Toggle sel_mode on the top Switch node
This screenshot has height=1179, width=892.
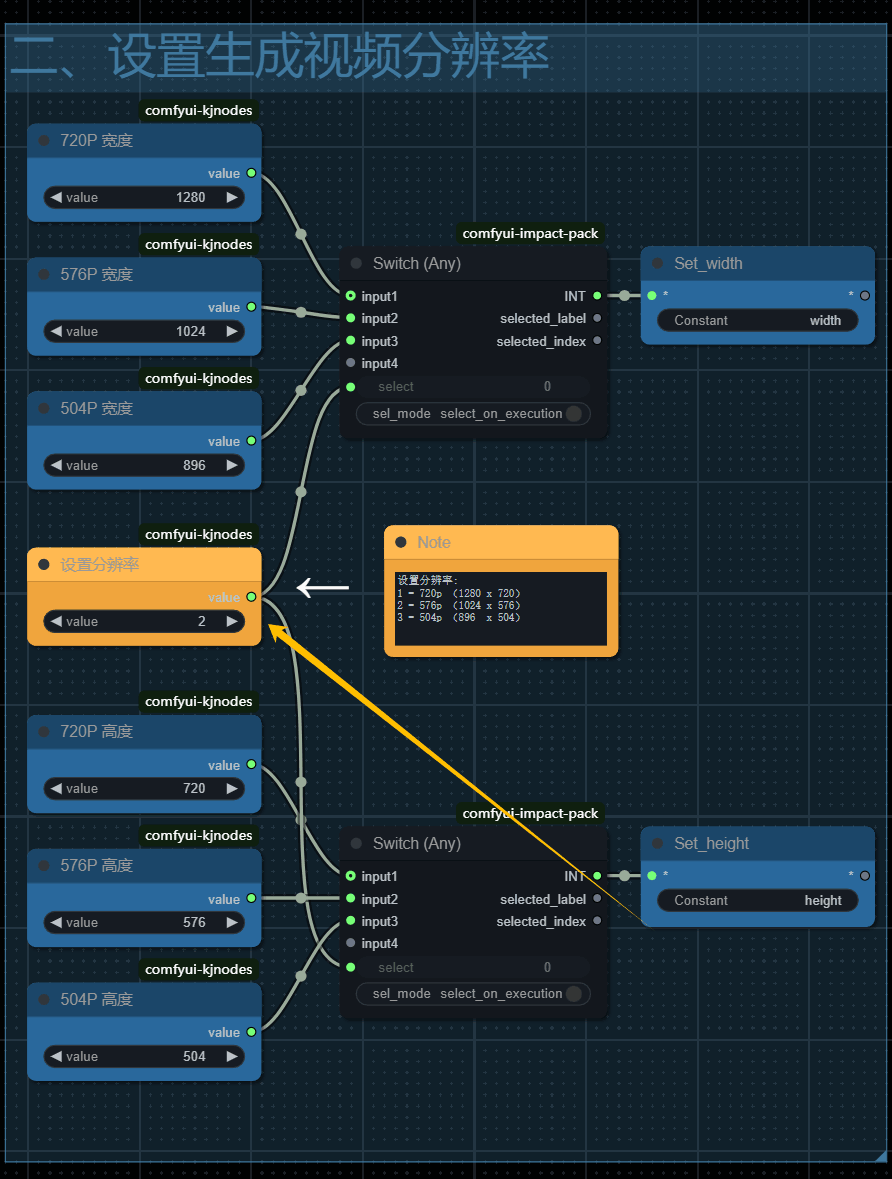573,414
